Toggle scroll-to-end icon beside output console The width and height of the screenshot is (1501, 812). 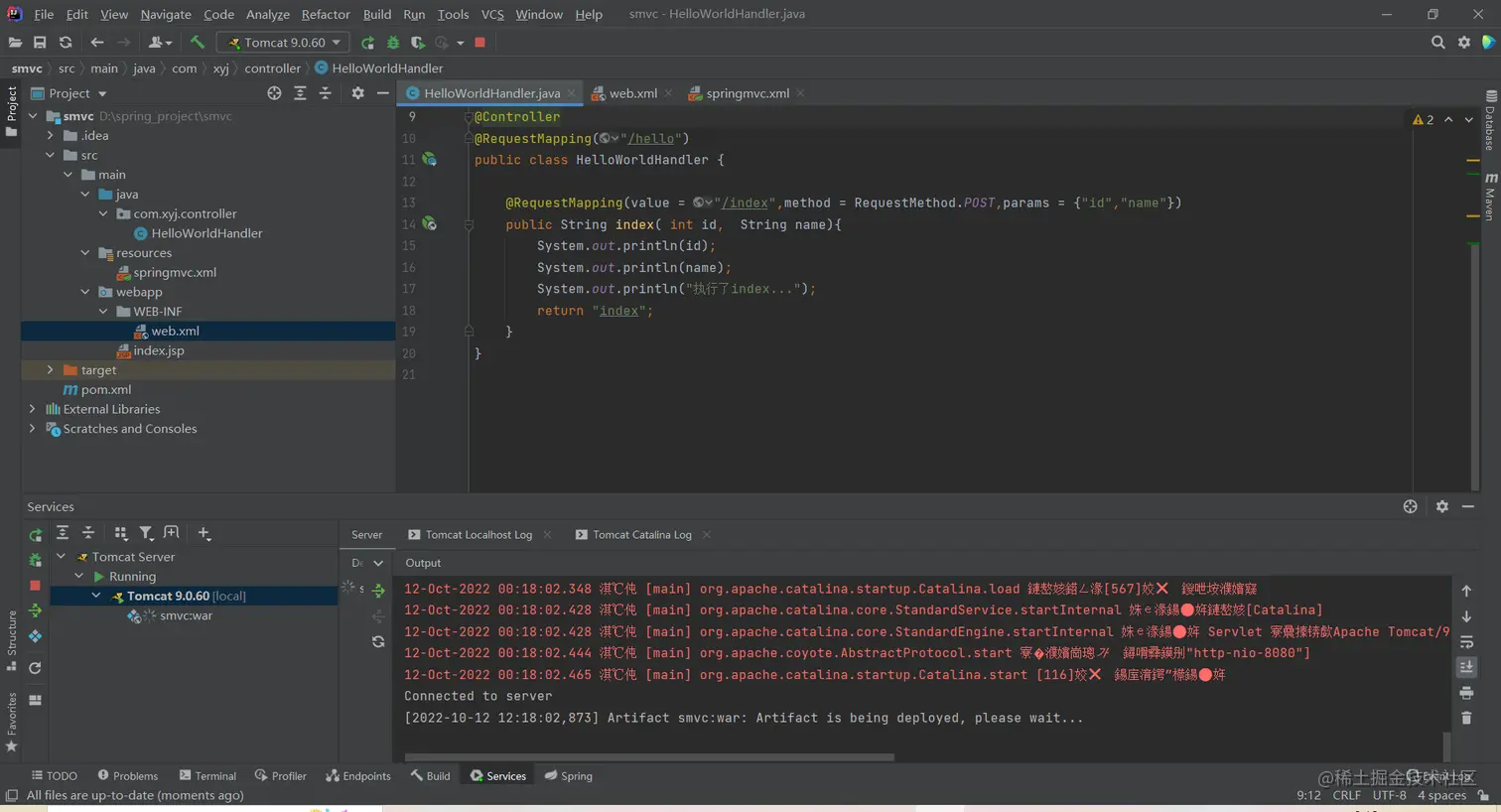click(x=1466, y=667)
